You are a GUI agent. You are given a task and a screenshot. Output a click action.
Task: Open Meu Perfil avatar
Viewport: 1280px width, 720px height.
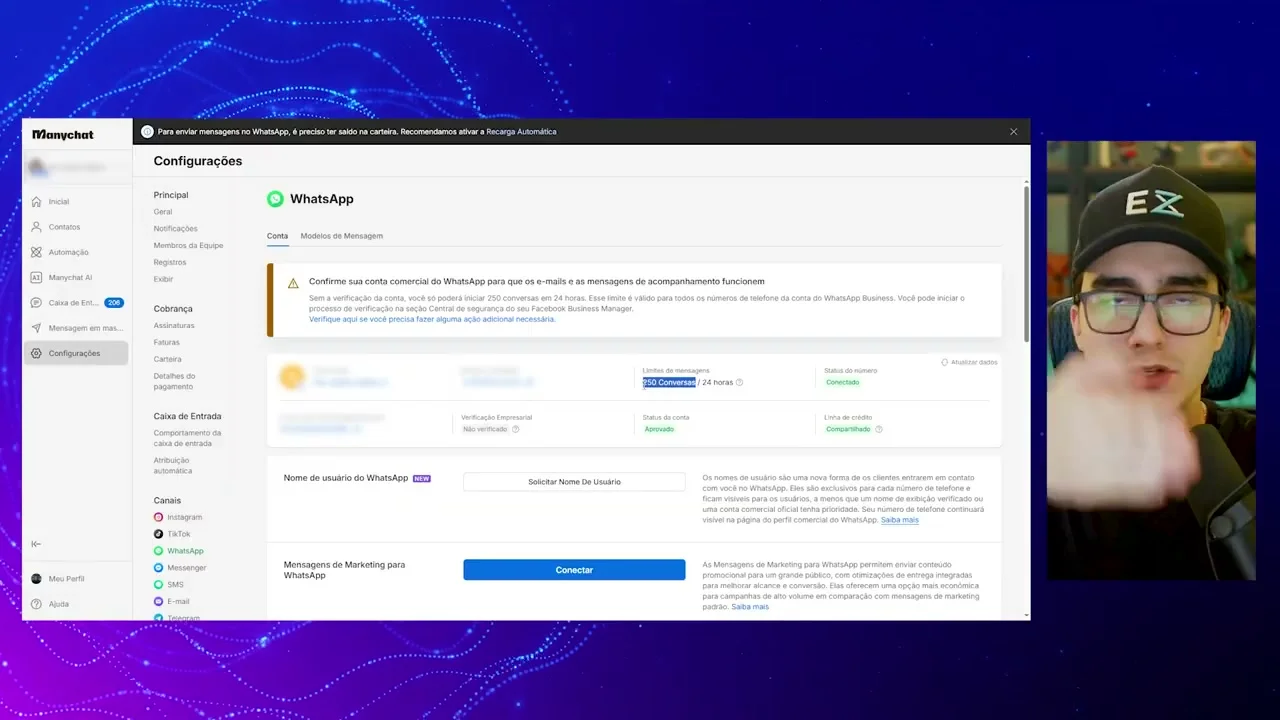[37, 579]
